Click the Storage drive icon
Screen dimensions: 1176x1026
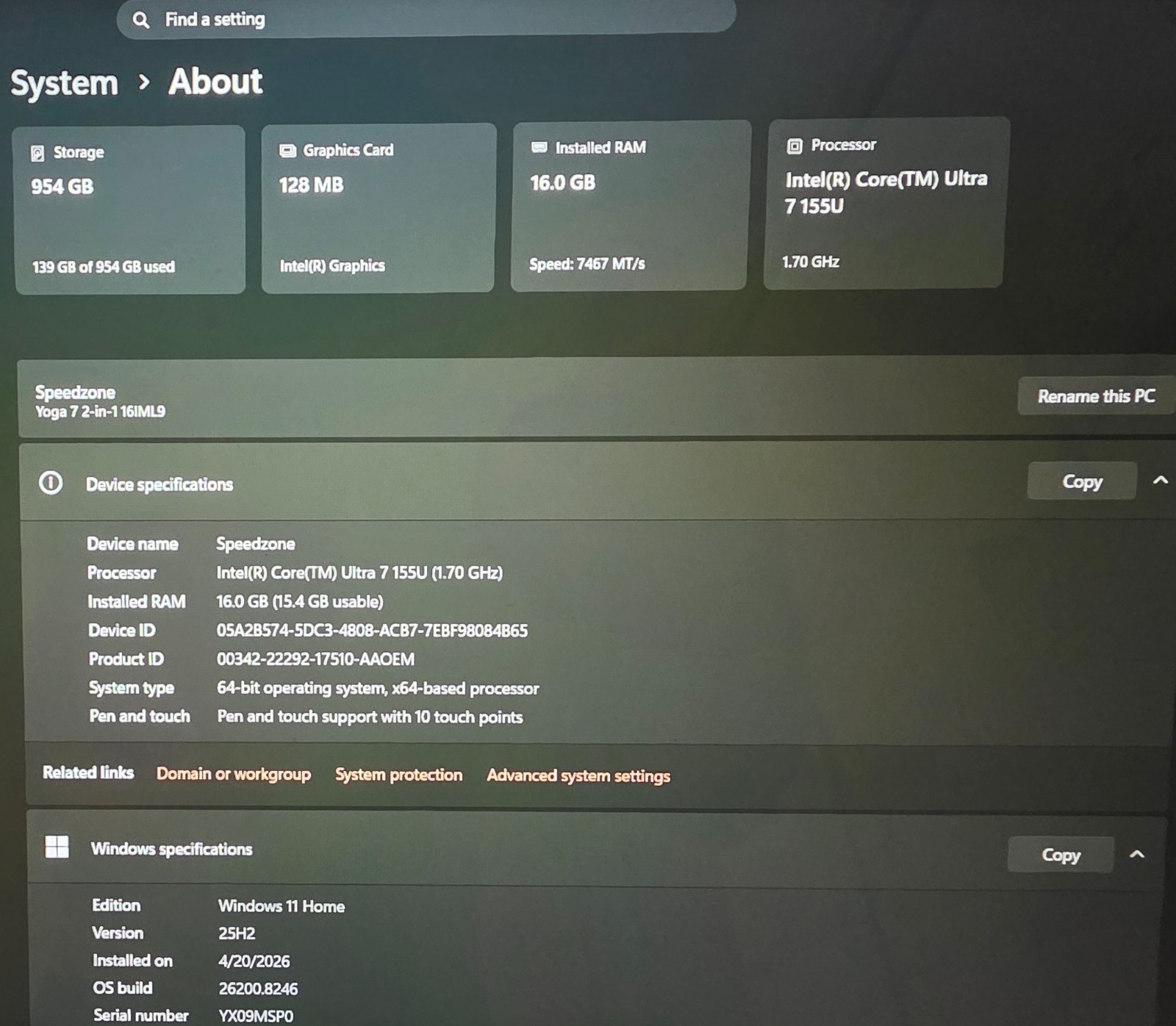[37, 153]
